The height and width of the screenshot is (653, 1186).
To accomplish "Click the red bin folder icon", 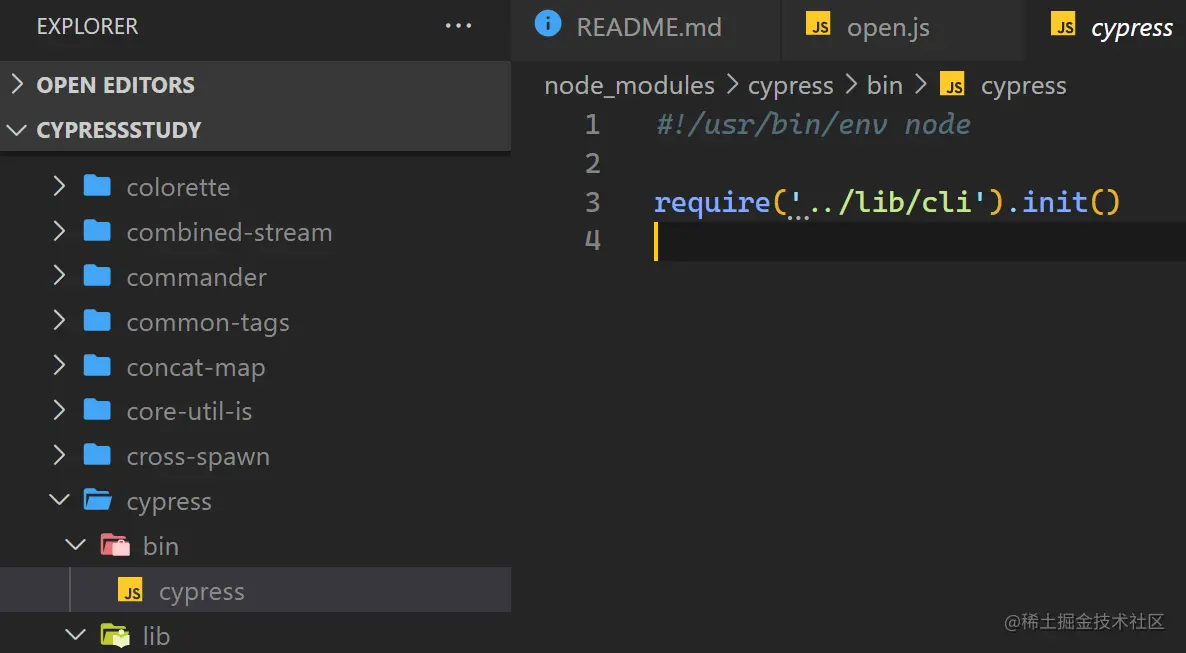I will tap(115, 545).
